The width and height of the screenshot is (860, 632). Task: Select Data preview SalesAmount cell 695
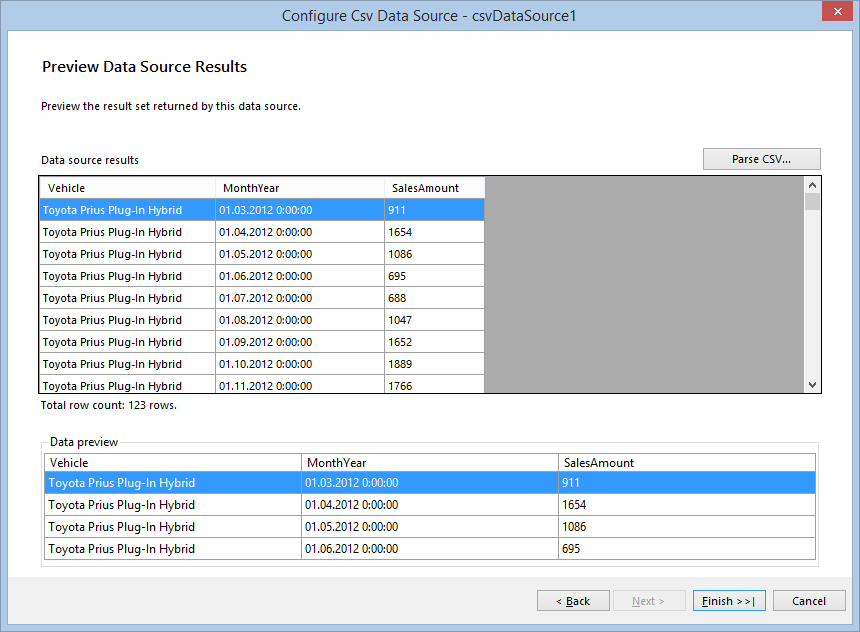point(687,549)
